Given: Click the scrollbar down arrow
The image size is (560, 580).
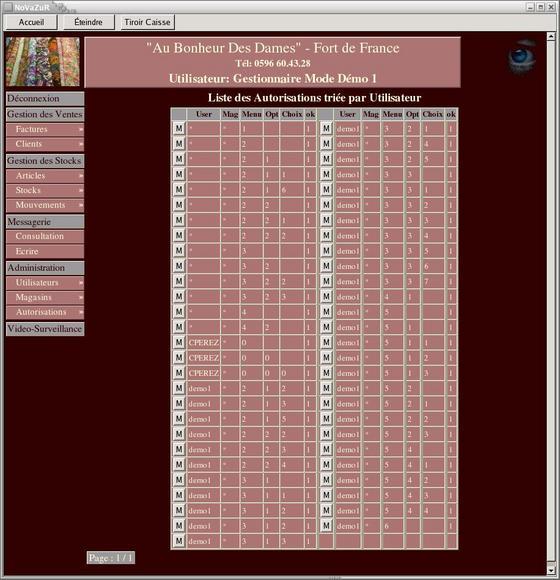Looking at the screenshot, I should click(551, 570).
